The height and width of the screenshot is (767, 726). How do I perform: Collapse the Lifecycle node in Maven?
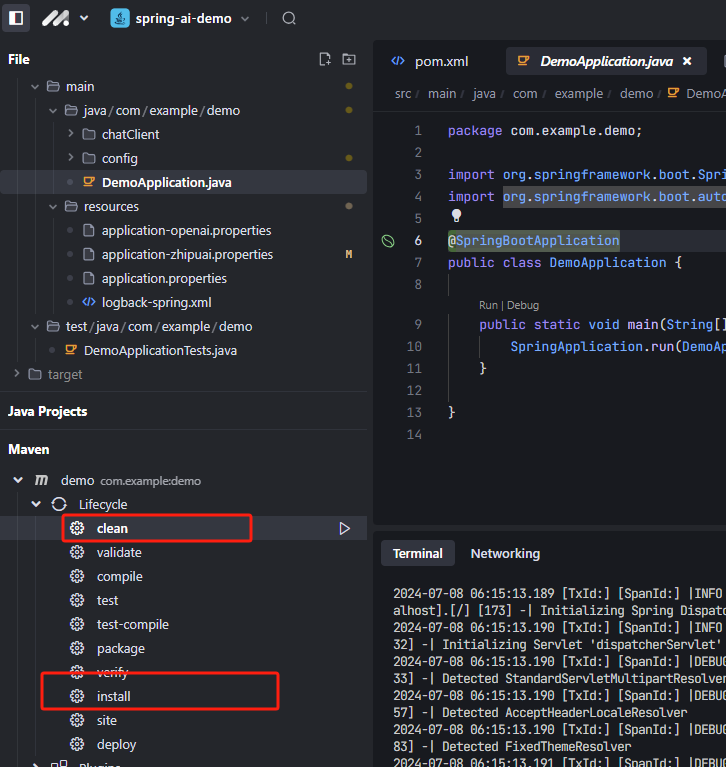point(37,504)
